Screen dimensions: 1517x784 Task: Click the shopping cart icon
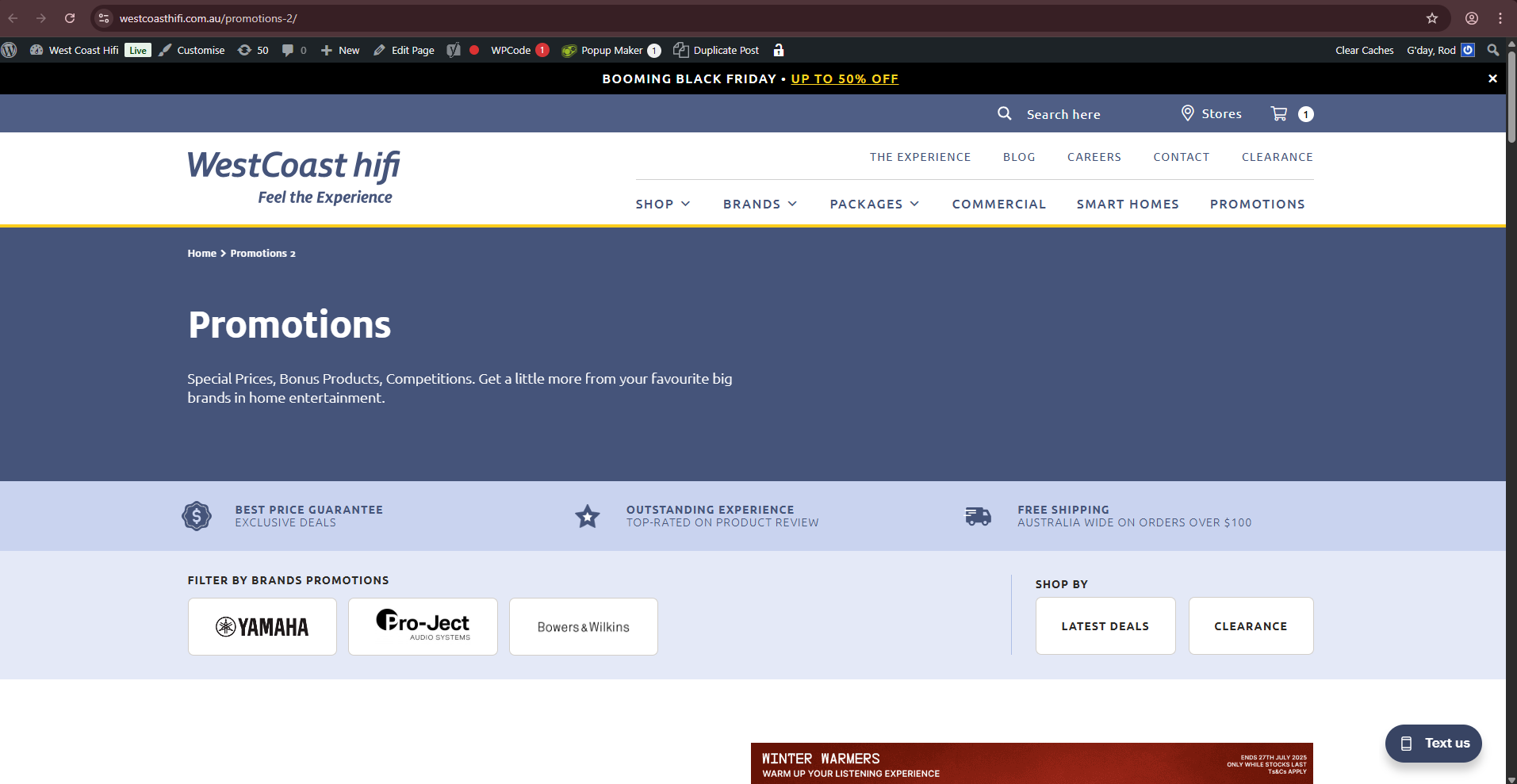point(1278,114)
